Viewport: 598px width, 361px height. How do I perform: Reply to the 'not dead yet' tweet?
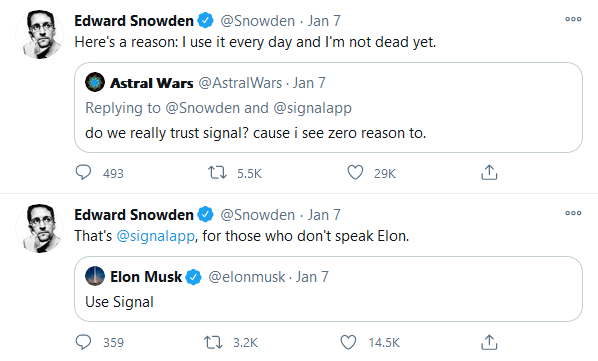tap(83, 172)
